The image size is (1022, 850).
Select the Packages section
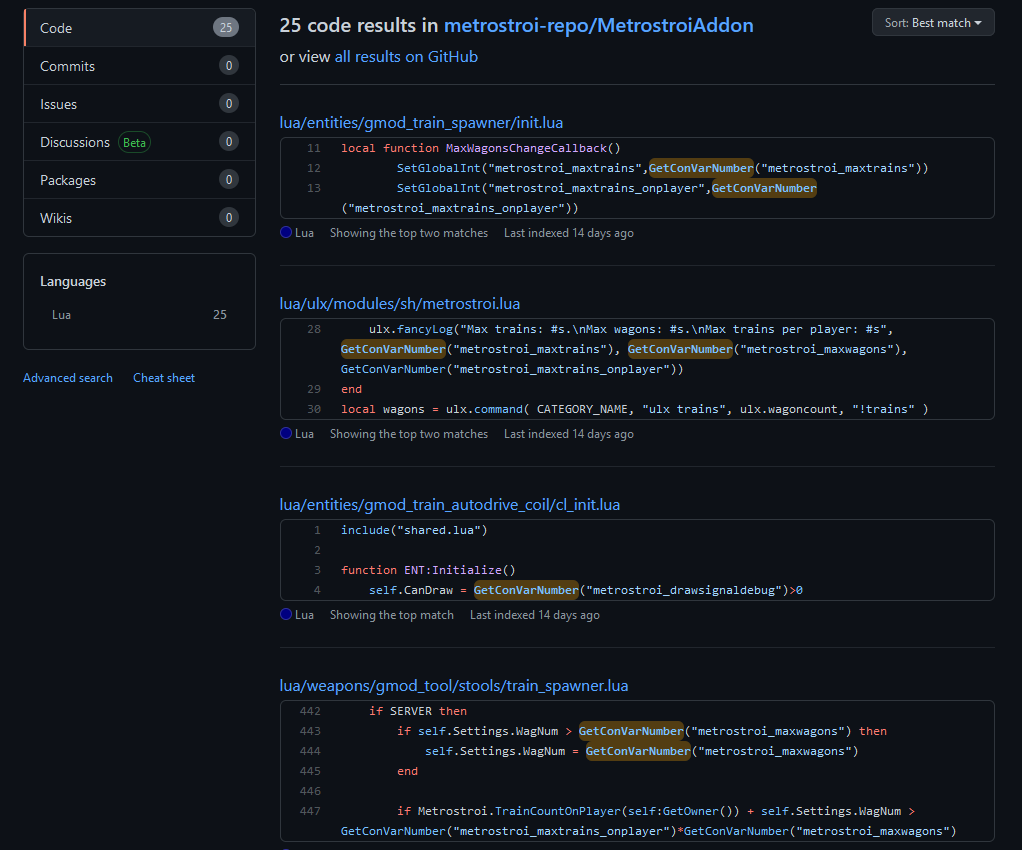point(66,179)
